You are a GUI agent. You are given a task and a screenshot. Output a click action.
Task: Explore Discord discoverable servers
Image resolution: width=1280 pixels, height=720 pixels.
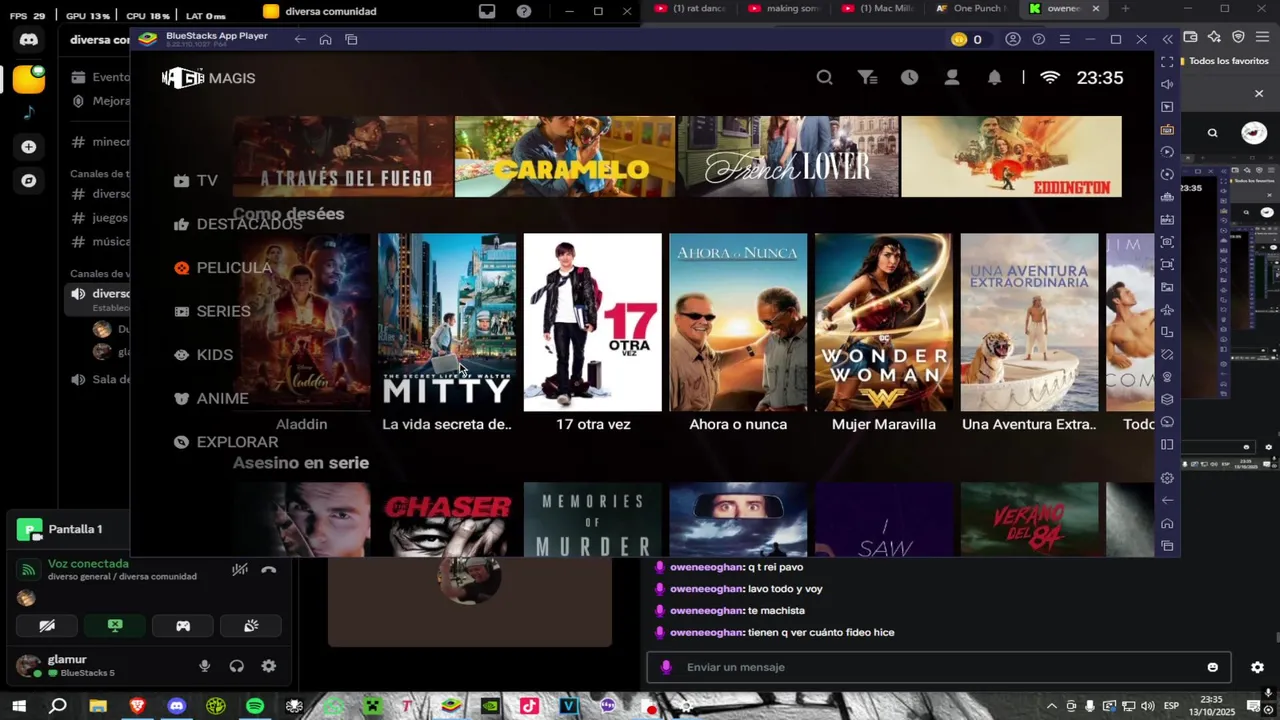28,181
